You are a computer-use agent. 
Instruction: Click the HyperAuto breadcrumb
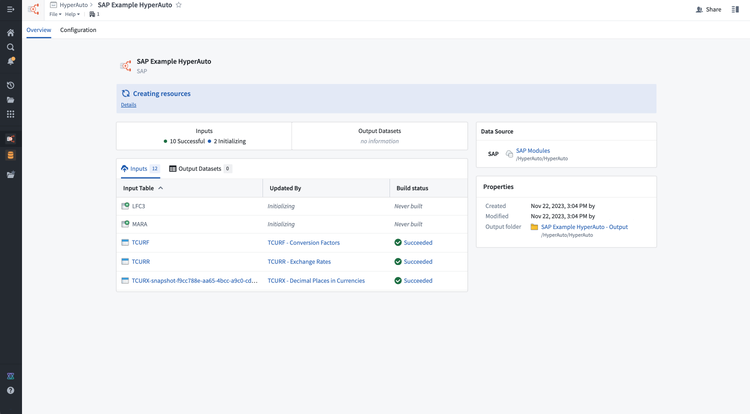[73, 5]
